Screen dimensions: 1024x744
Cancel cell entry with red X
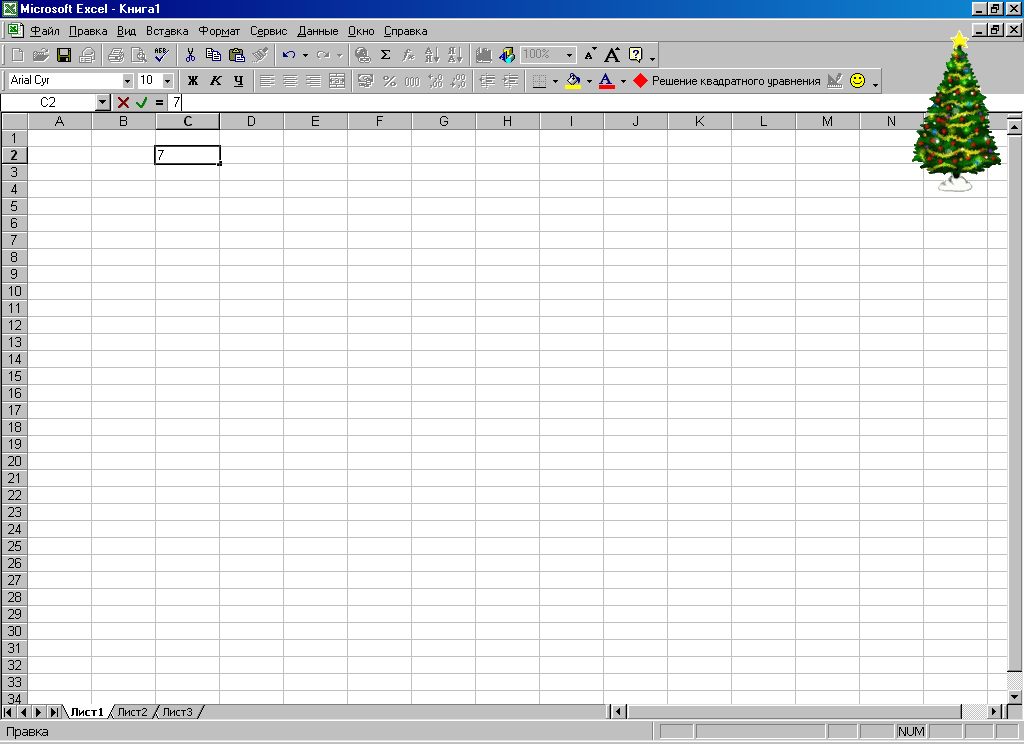[x=123, y=103]
